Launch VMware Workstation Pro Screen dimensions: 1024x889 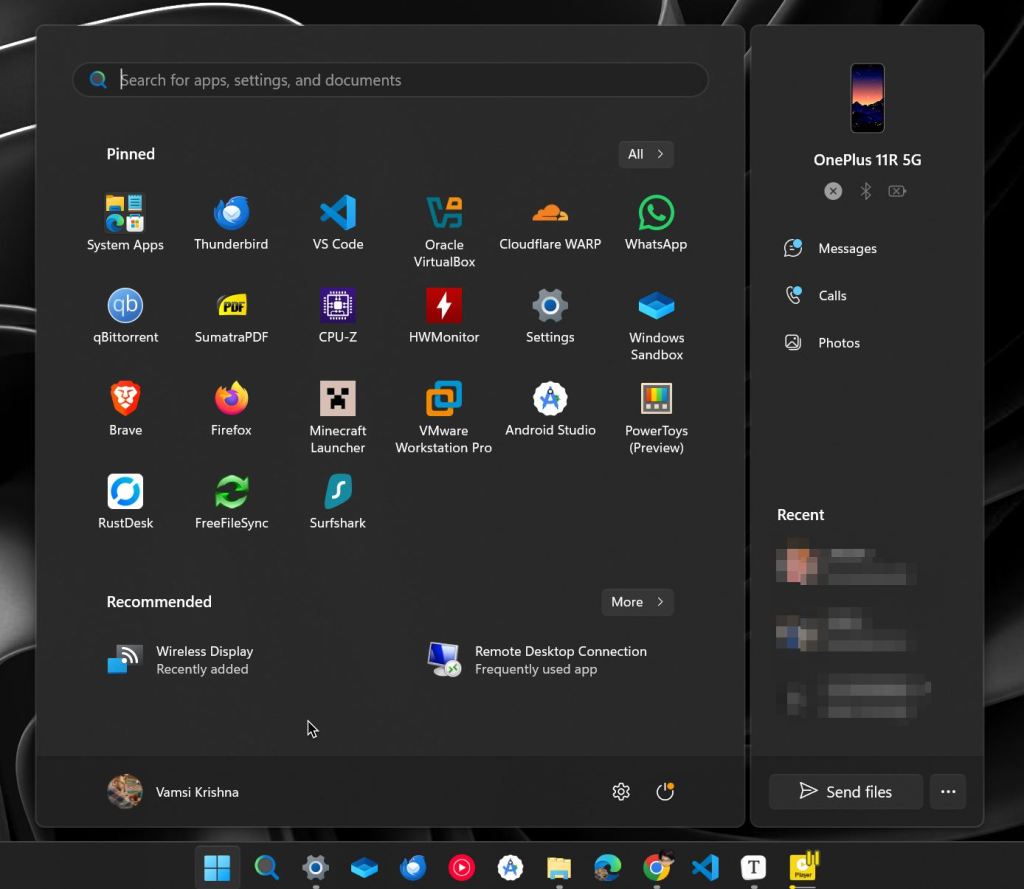[x=444, y=417]
